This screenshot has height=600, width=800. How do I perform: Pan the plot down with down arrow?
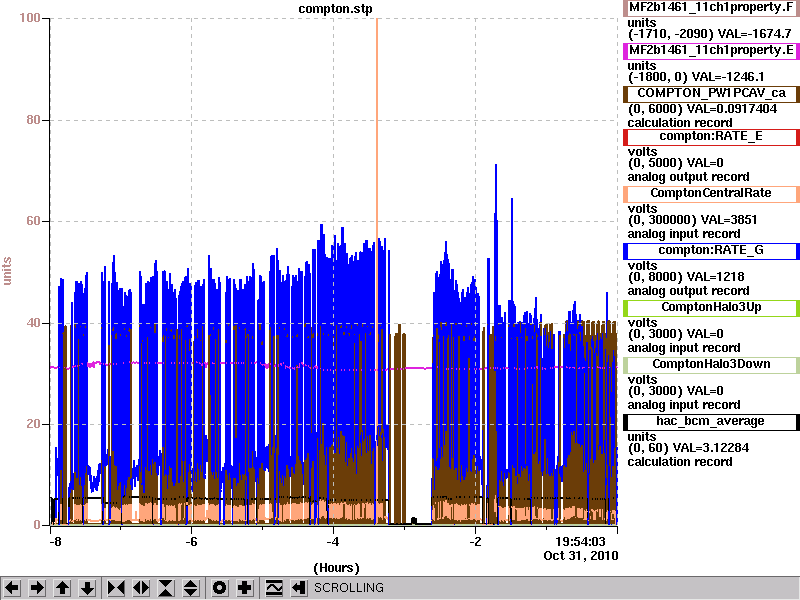coord(88,588)
